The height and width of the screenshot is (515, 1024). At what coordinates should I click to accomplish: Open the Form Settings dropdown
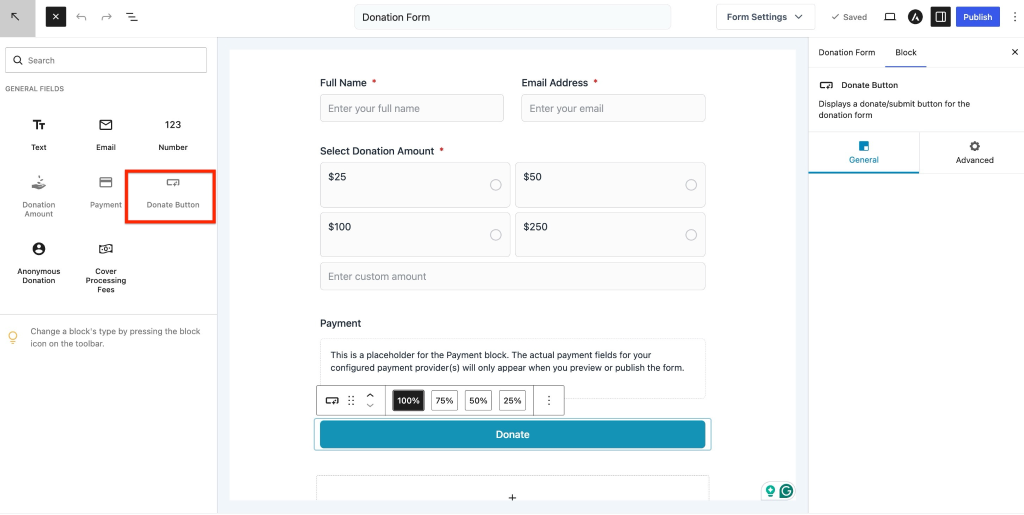pos(765,17)
